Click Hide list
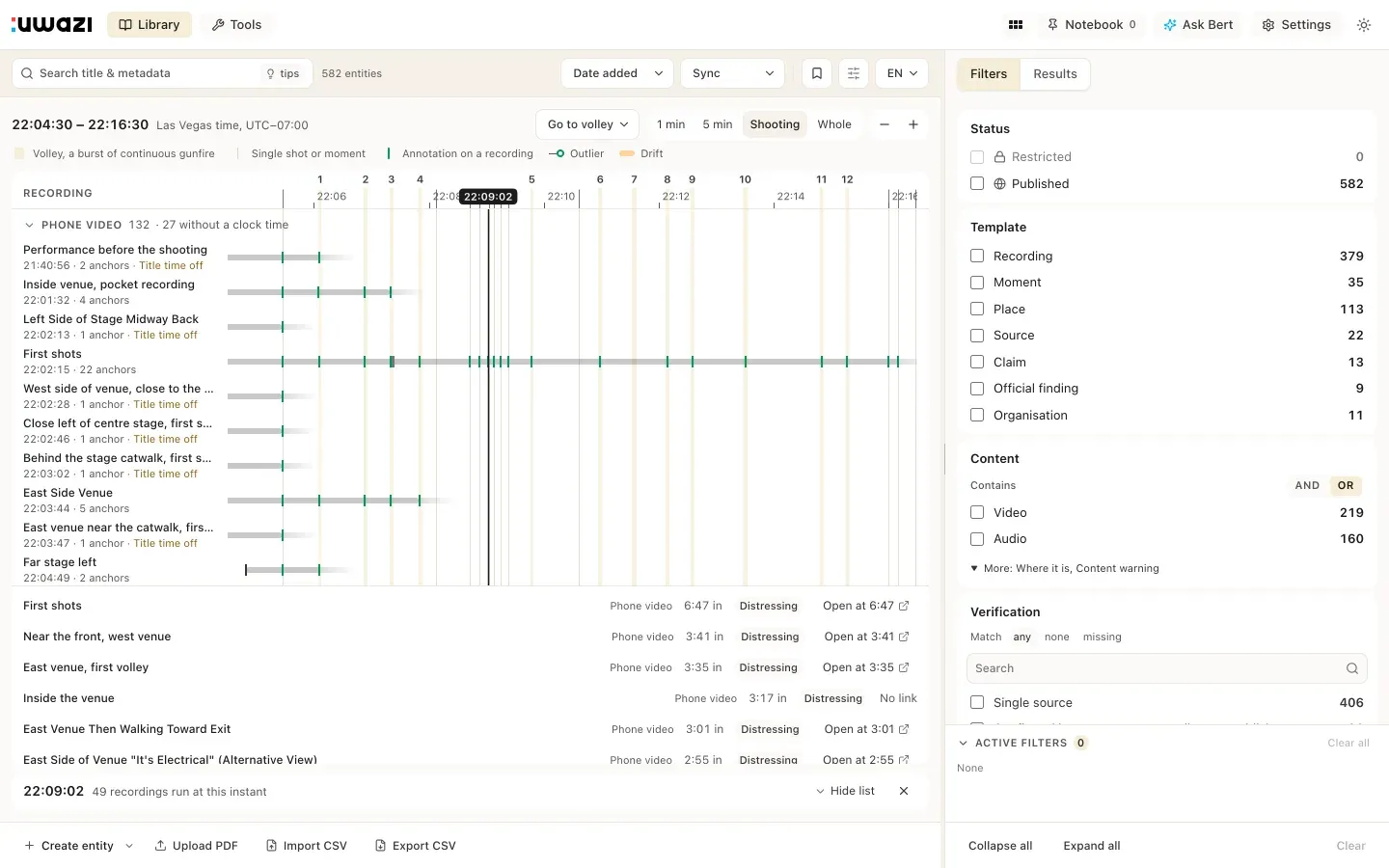The height and width of the screenshot is (868, 1389). click(845, 791)
